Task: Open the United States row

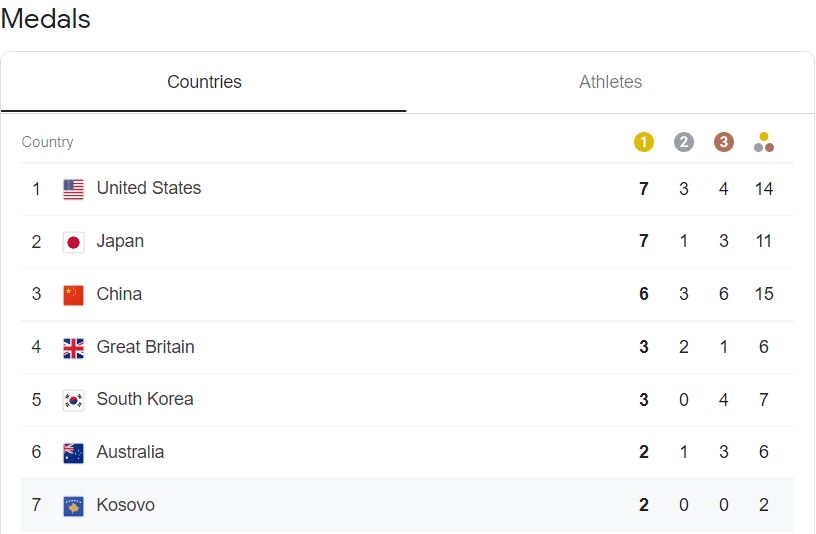Action: [407, 189]
